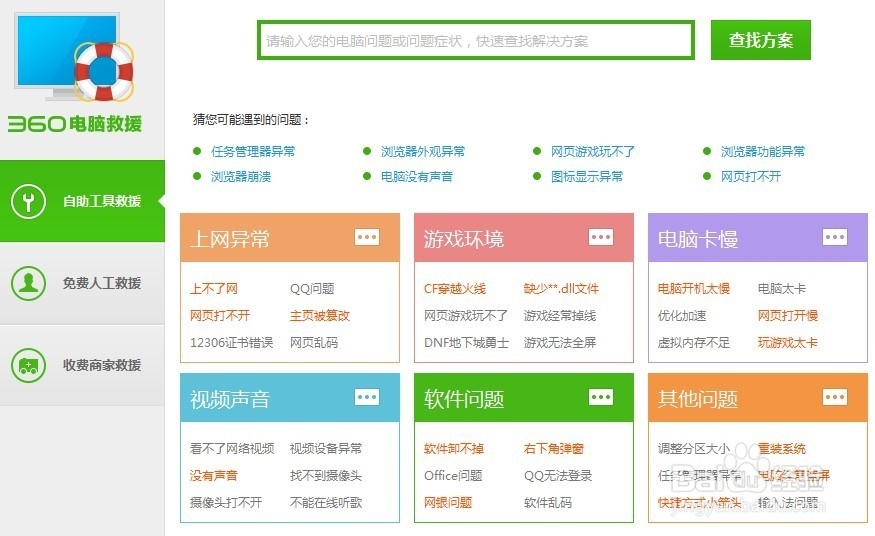Select 右下角弹窗 link

(x=554, y=448)
